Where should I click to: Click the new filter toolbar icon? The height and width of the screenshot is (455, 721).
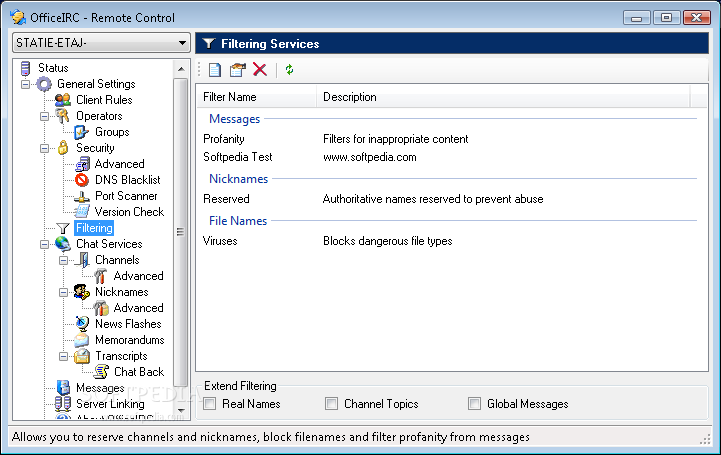(215, 69)
